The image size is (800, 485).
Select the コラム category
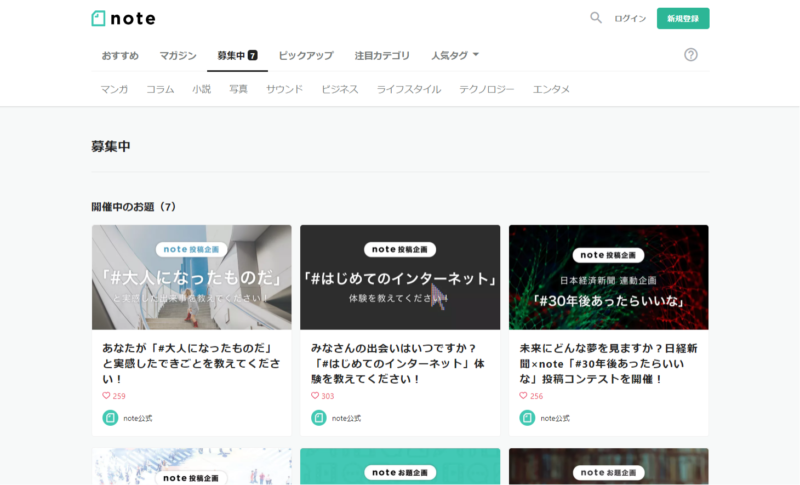pyautogui.click(x=160, y=89)
